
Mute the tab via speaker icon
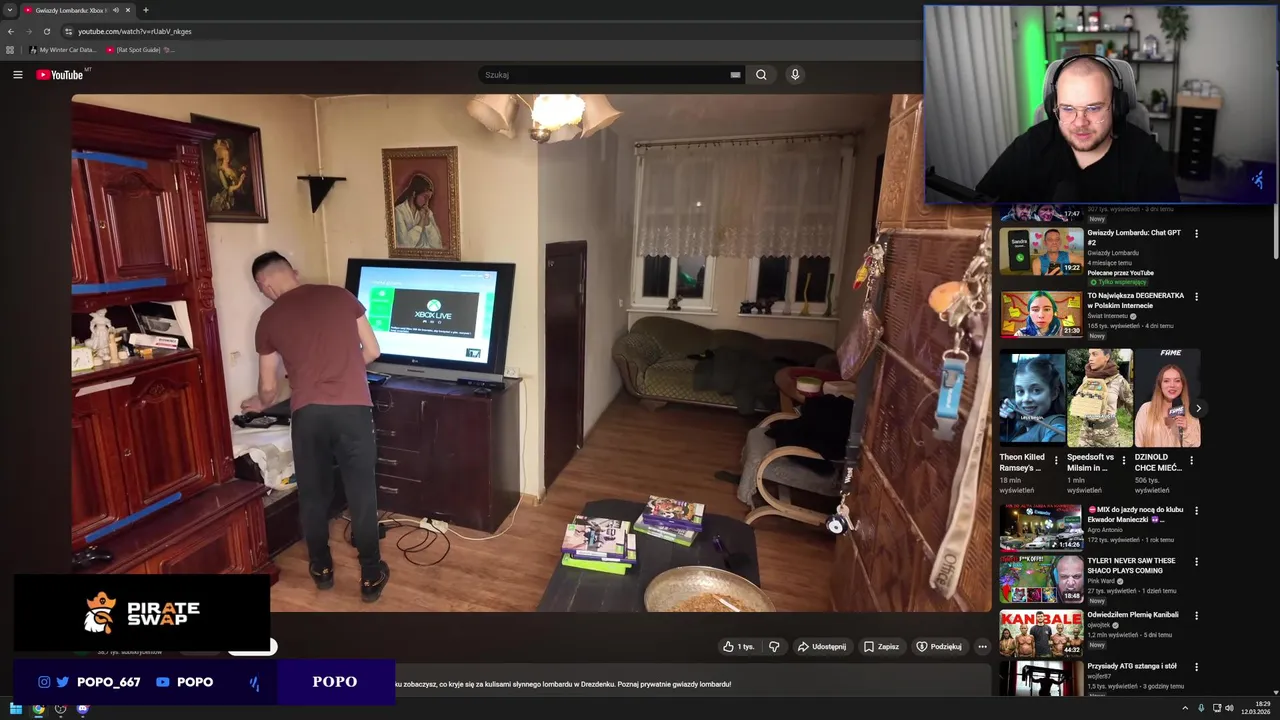[x=116, y=10]
